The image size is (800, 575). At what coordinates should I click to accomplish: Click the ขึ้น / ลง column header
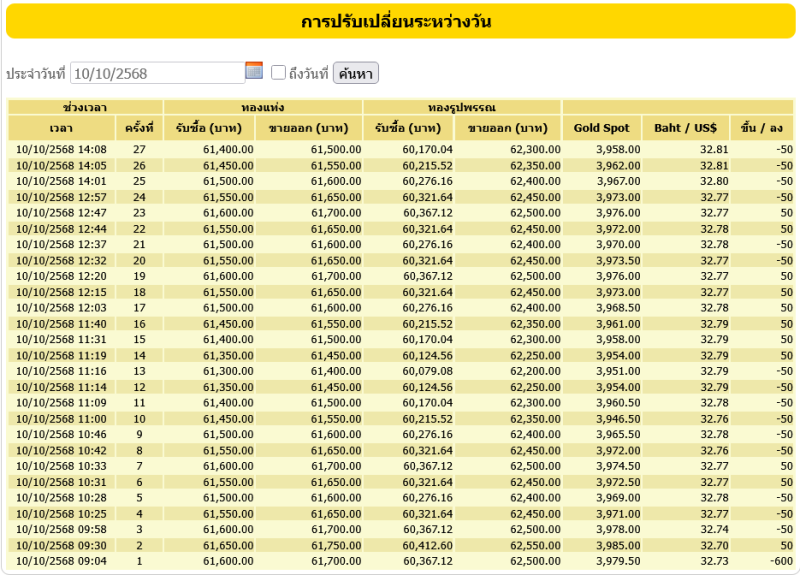click(762, 128)
